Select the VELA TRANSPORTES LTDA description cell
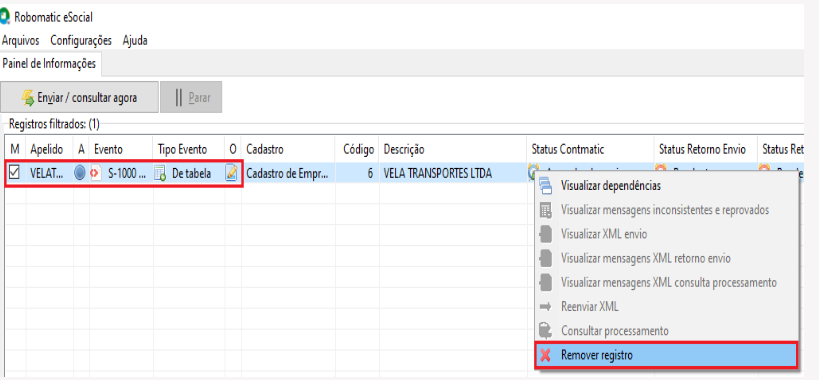This screenshot has height=380, width=819. coord(452,173)
